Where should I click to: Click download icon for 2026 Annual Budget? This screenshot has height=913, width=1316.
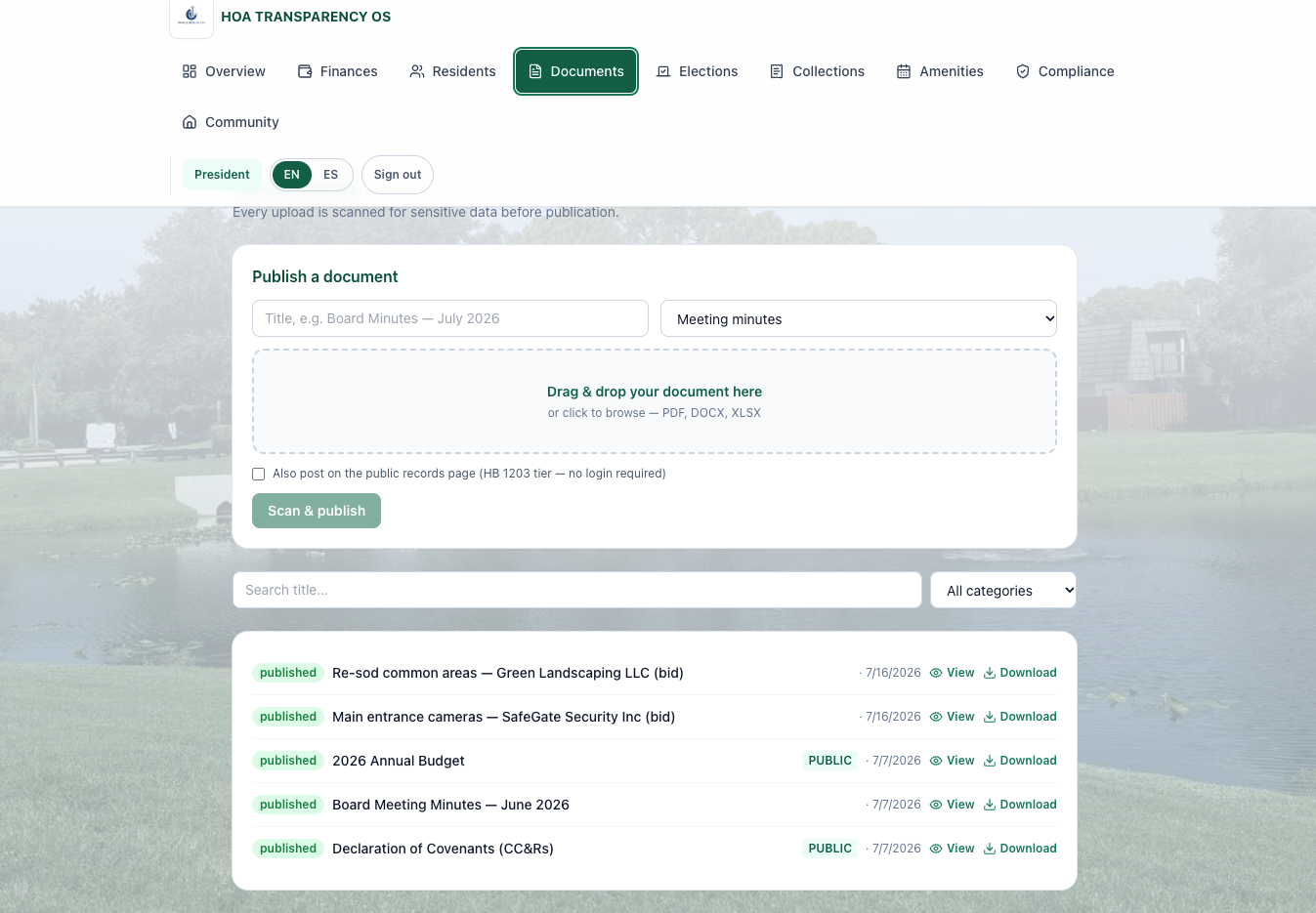click(990, 761)
